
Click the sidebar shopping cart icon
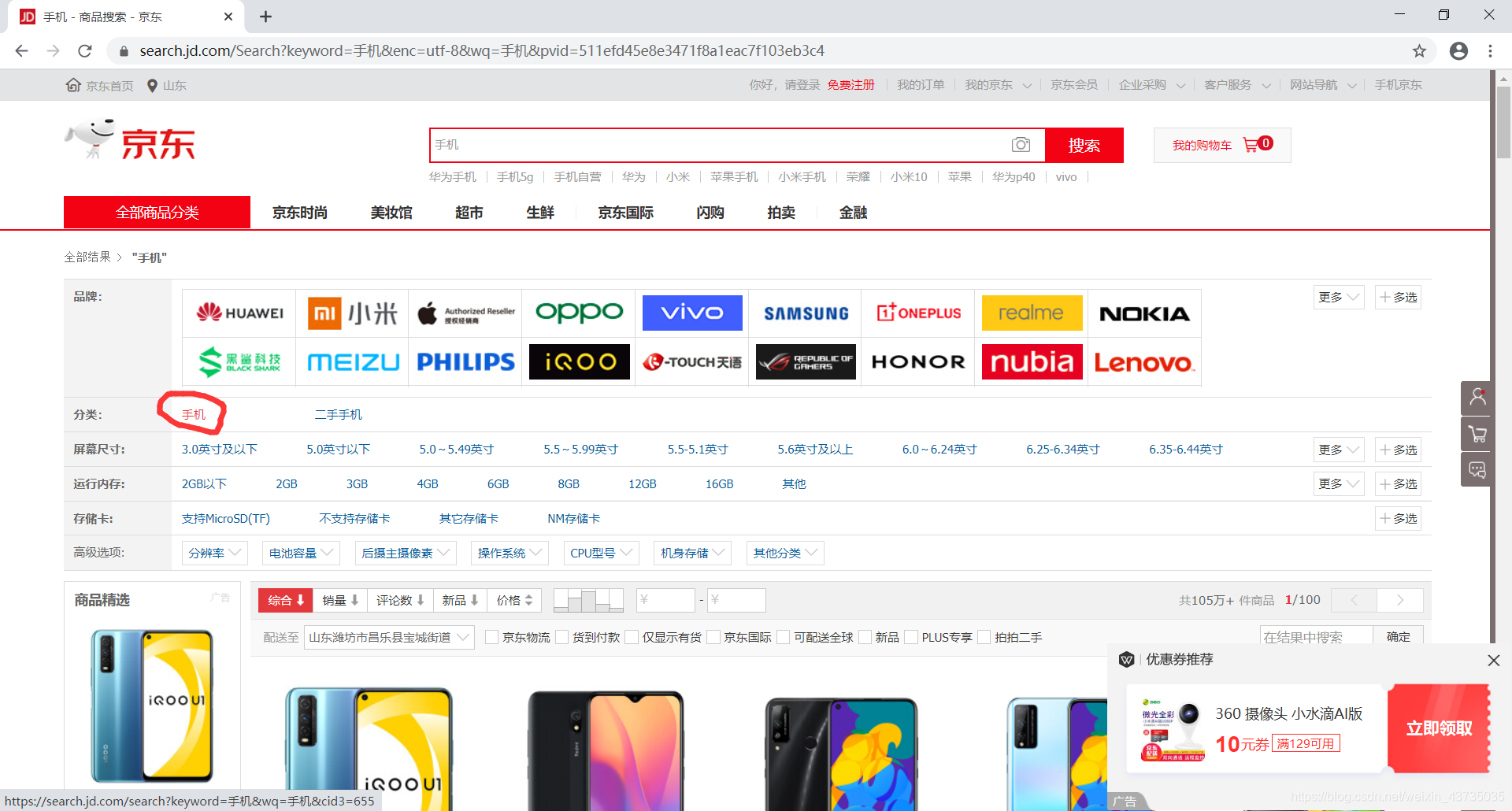1477,434
